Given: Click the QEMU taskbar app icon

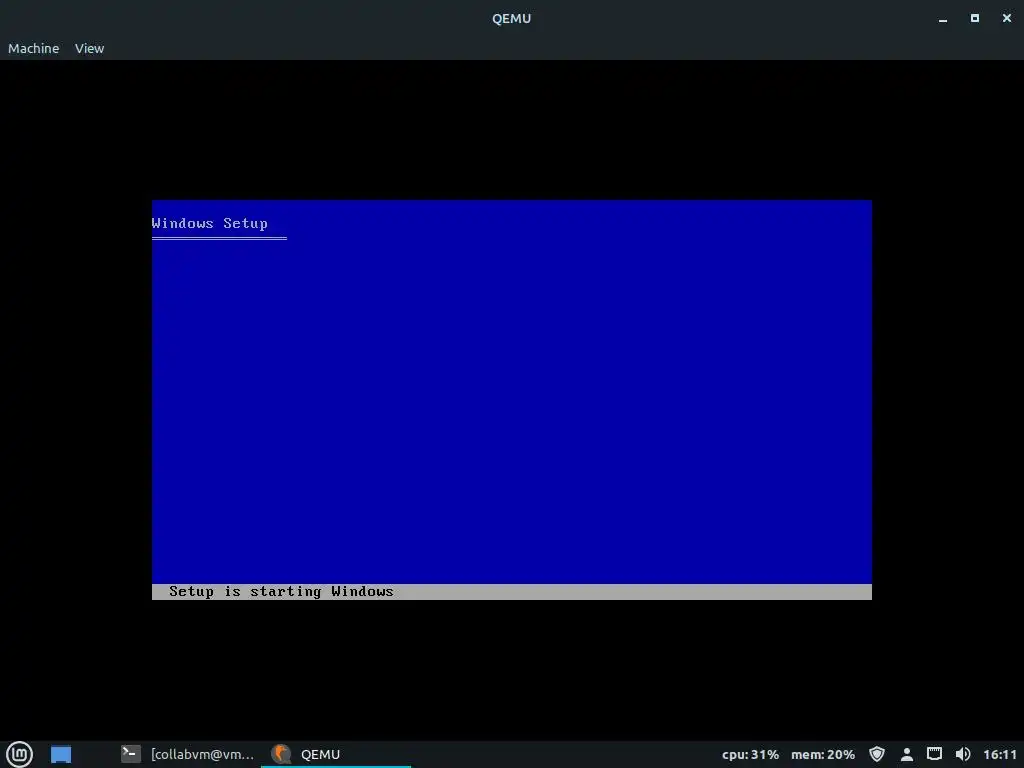Looking at the screenshot, I should coord(281,754).
